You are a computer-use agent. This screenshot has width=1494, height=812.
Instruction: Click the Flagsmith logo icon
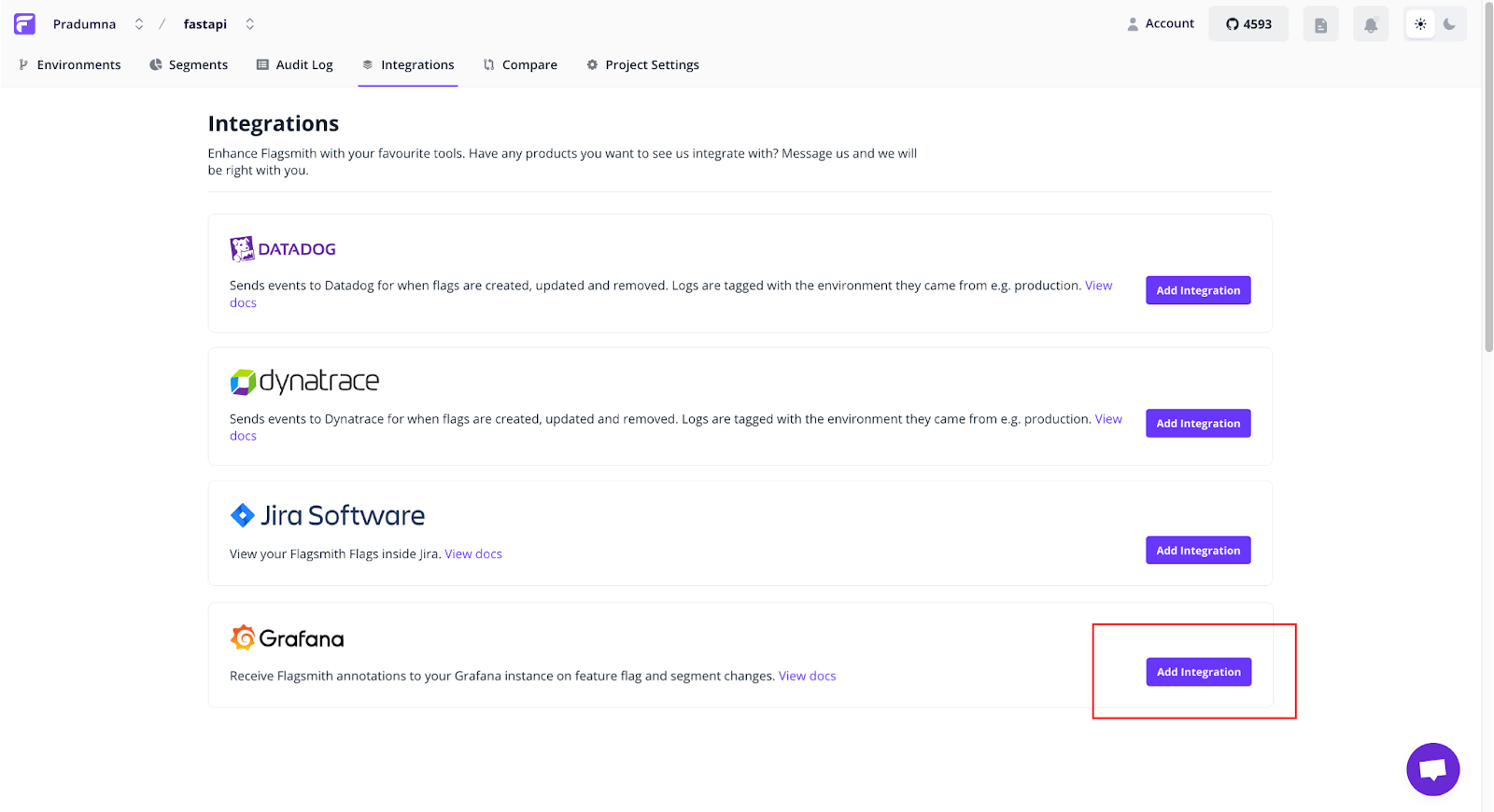25,24
